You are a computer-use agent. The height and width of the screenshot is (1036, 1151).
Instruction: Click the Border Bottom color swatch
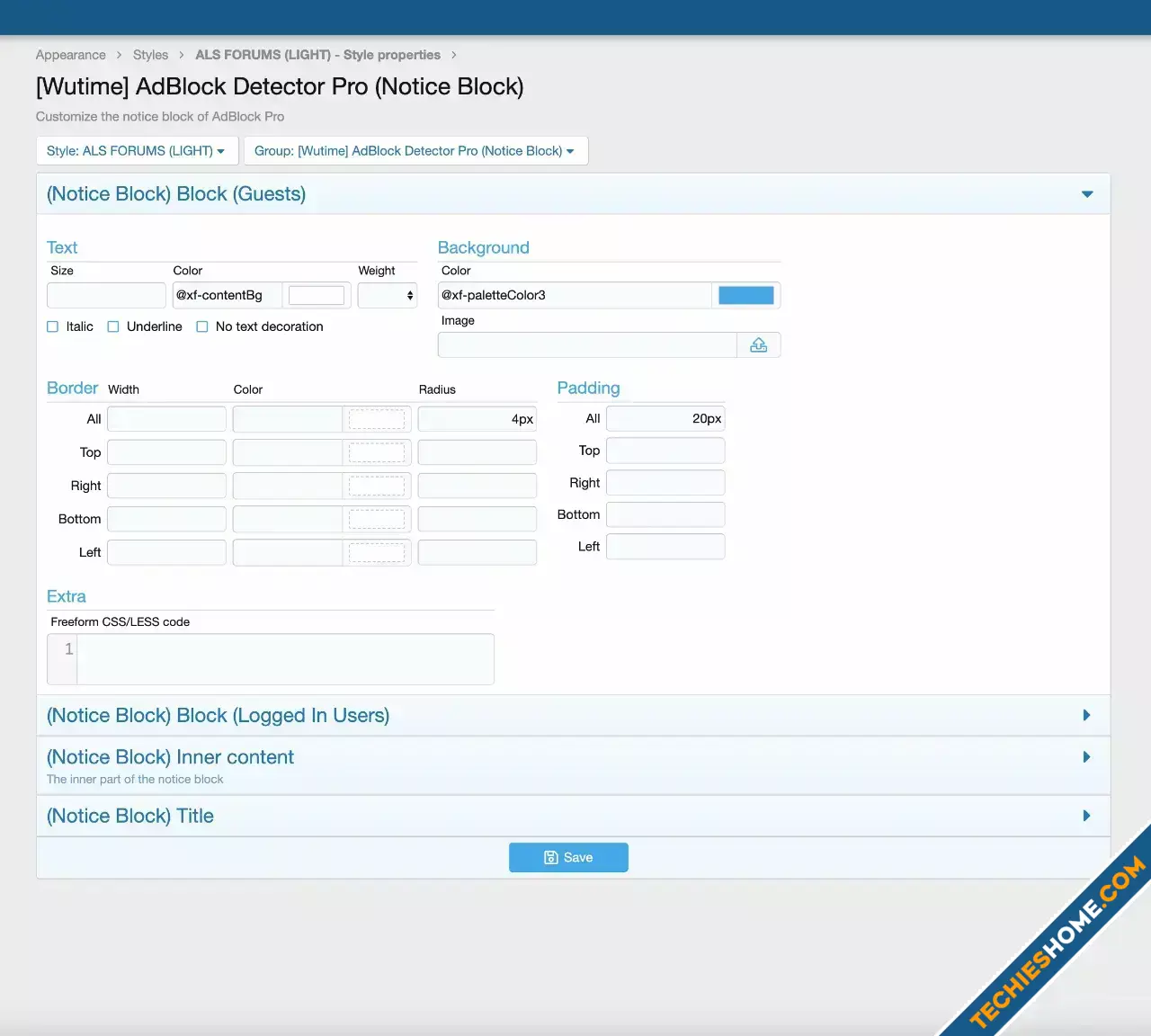click(x=377, y=519)
